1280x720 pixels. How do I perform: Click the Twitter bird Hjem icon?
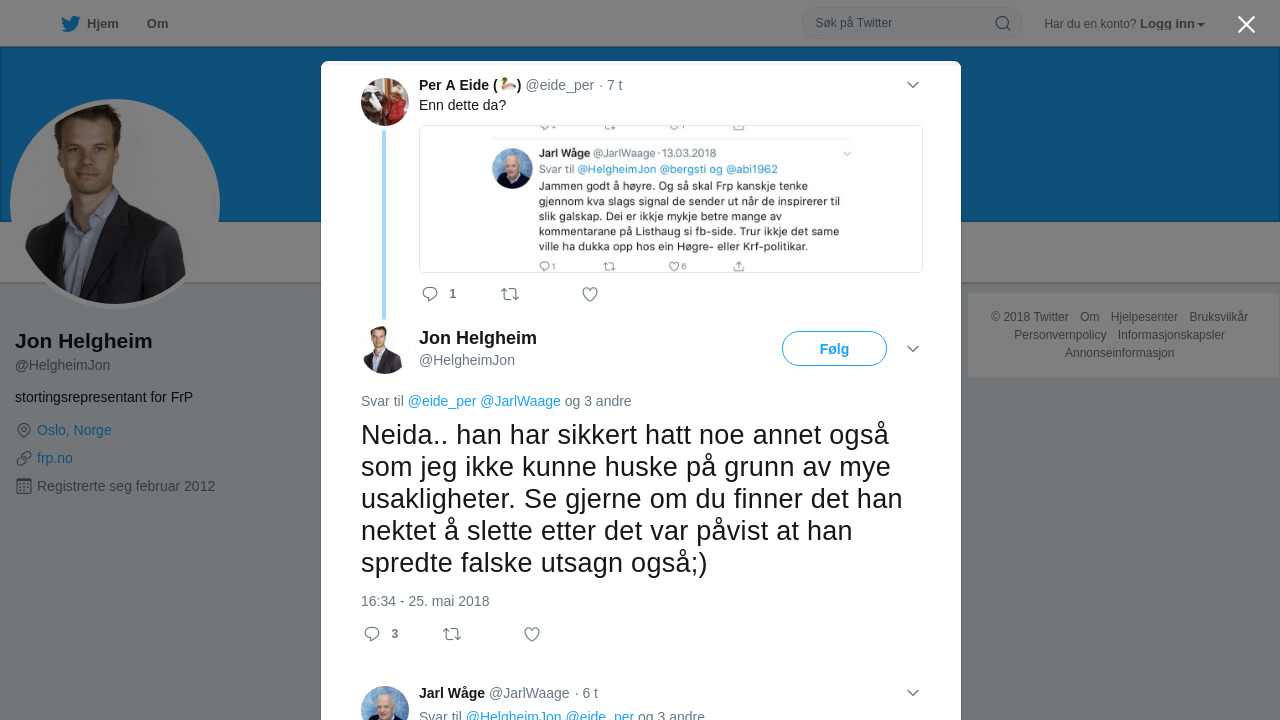tap(70, 24)
